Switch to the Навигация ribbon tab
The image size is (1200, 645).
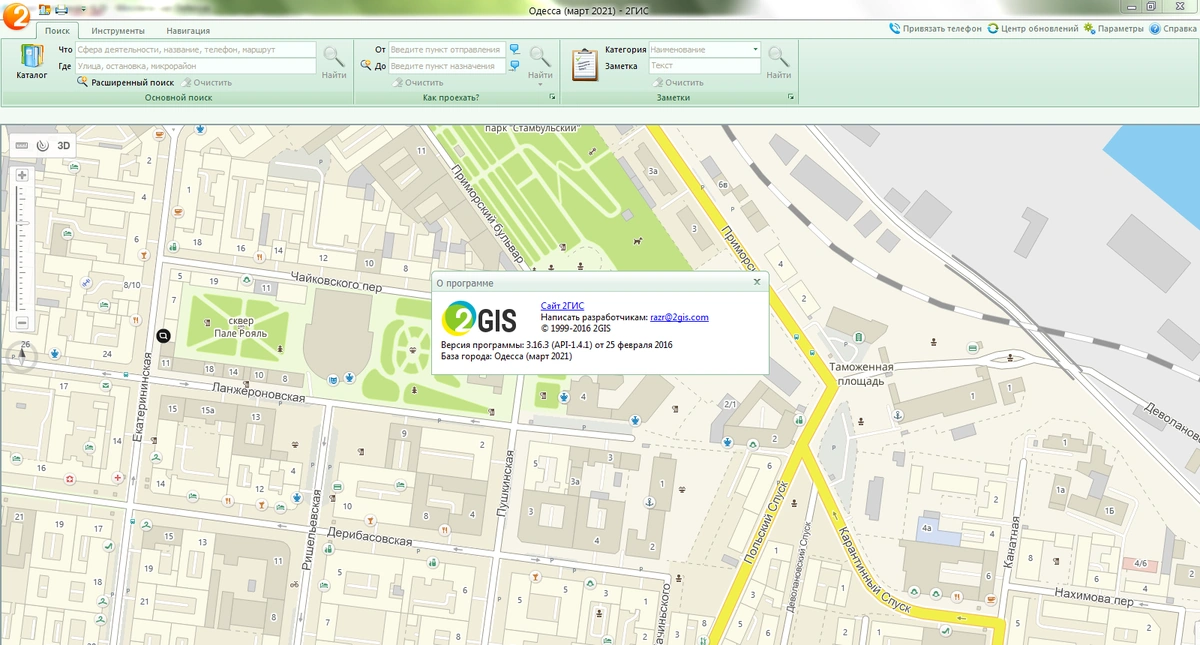click(188, 31)
